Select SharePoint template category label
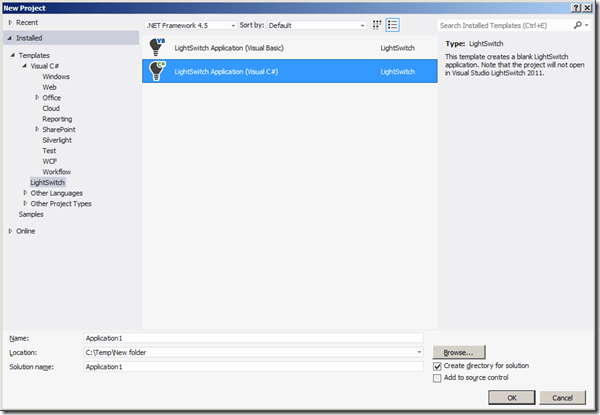 [59, 129]
